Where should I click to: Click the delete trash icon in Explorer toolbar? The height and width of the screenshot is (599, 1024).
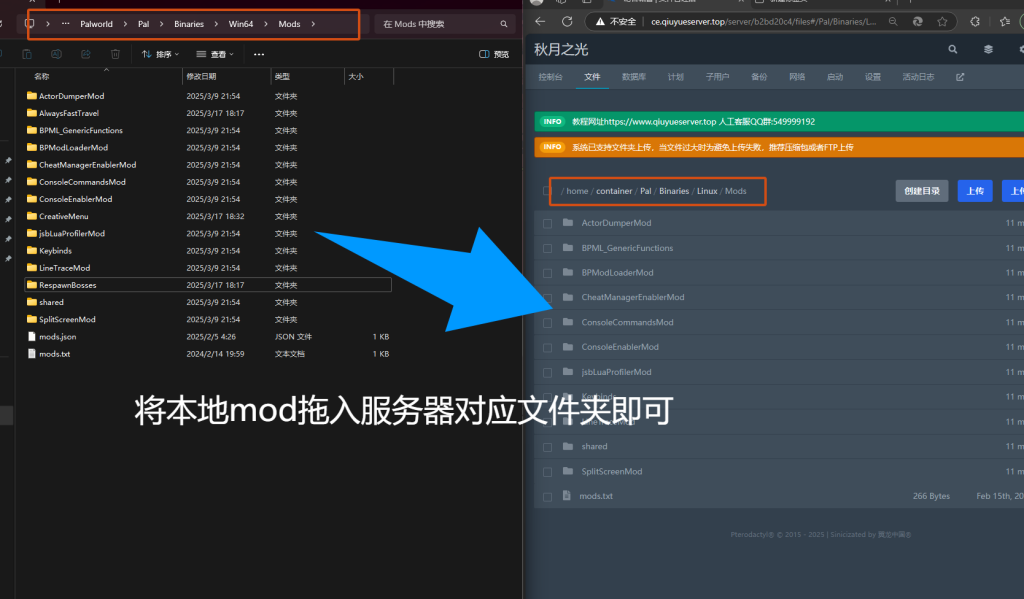pos(115,54)
